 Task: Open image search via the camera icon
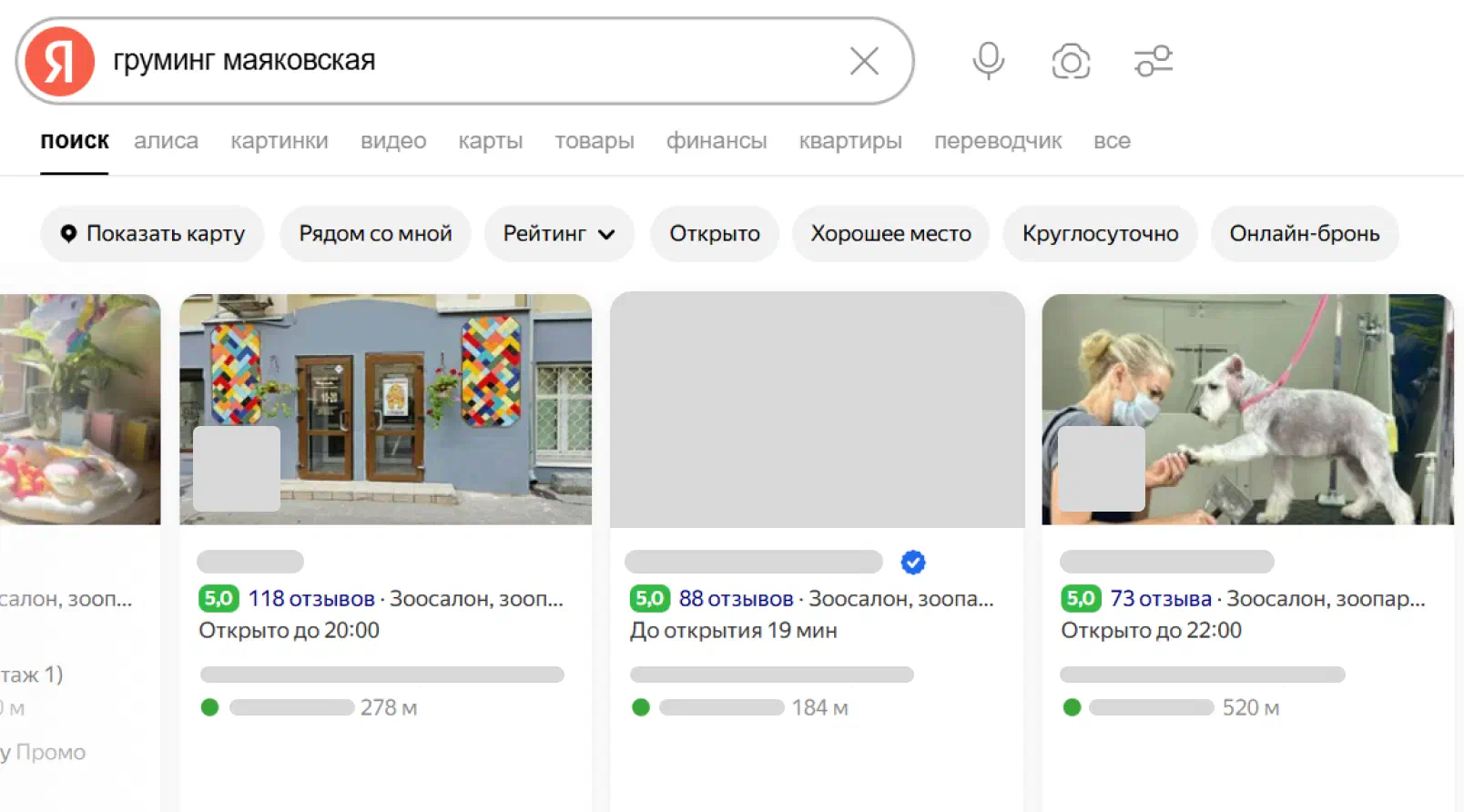point(1071,61)
